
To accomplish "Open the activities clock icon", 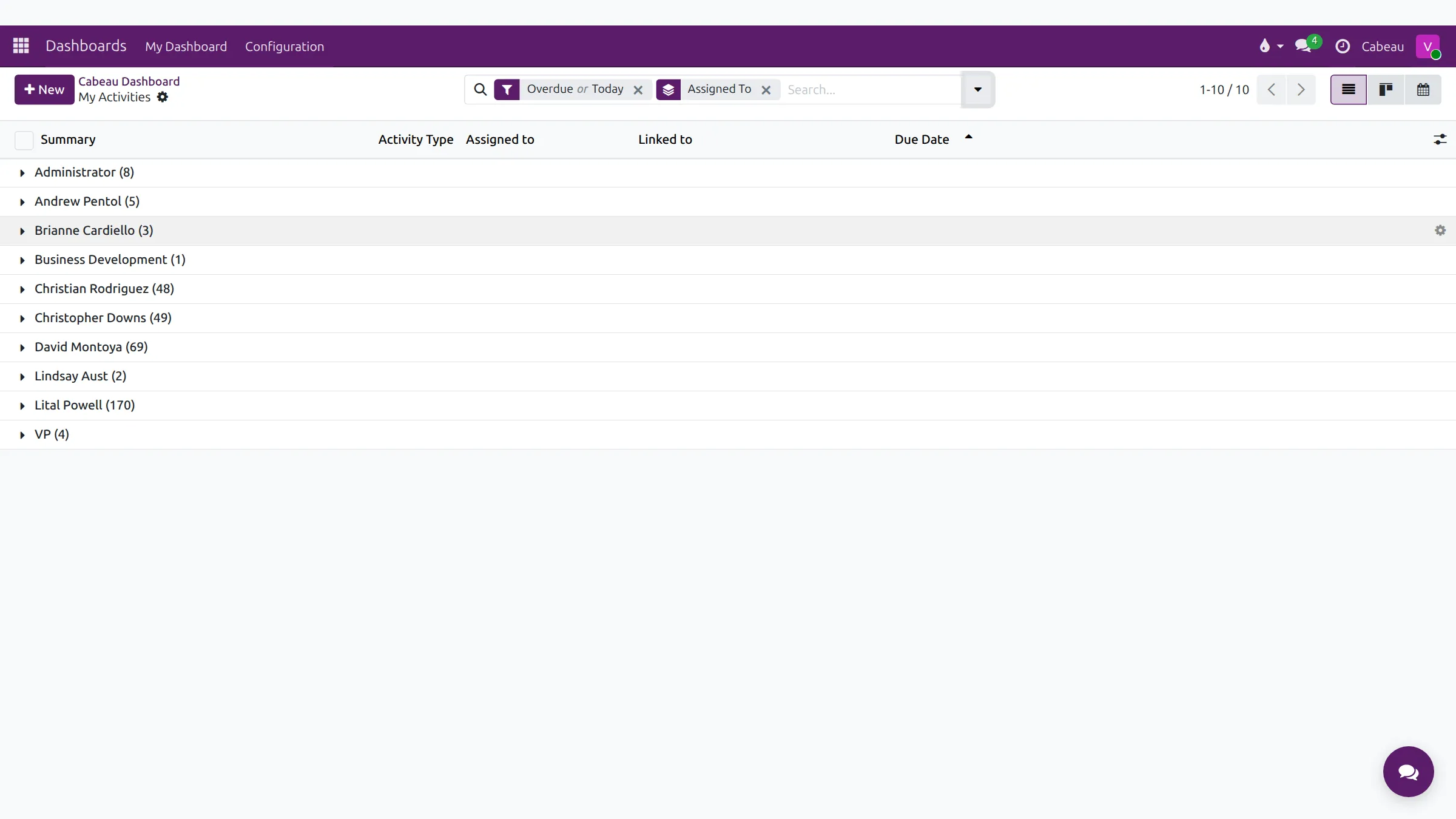I will (1343, 46).
